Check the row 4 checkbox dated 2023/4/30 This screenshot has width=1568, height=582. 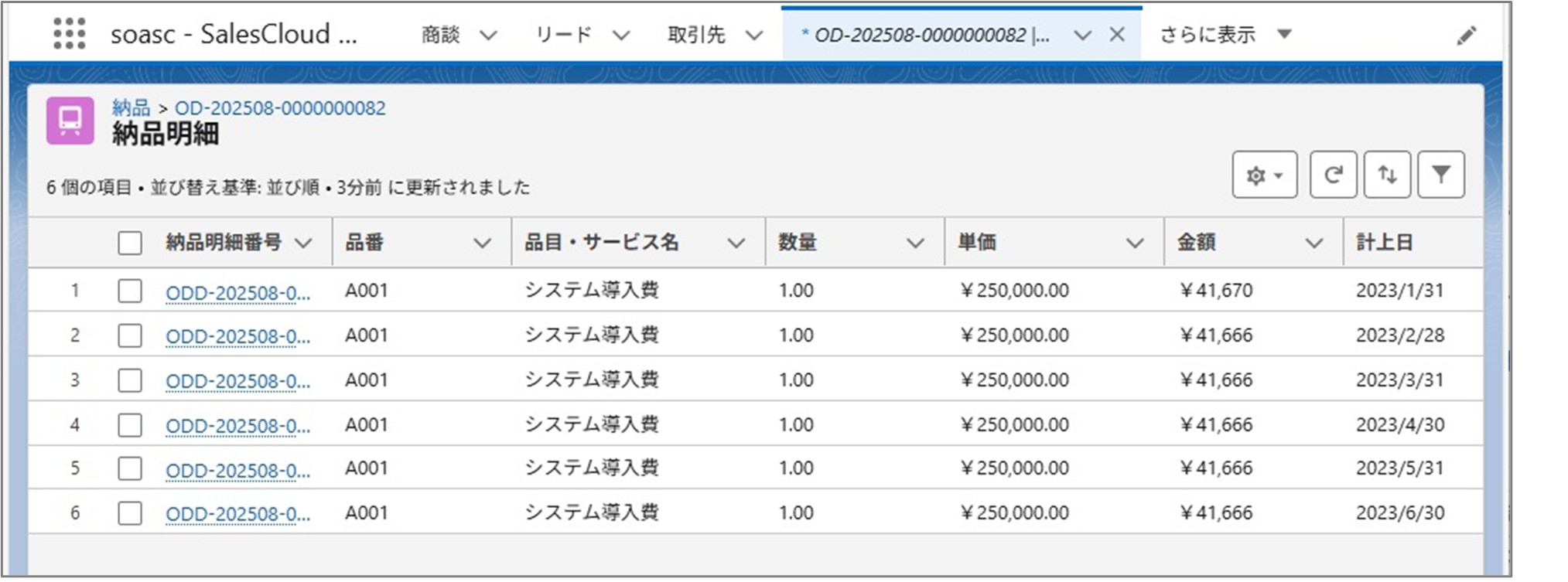(130, 425)
